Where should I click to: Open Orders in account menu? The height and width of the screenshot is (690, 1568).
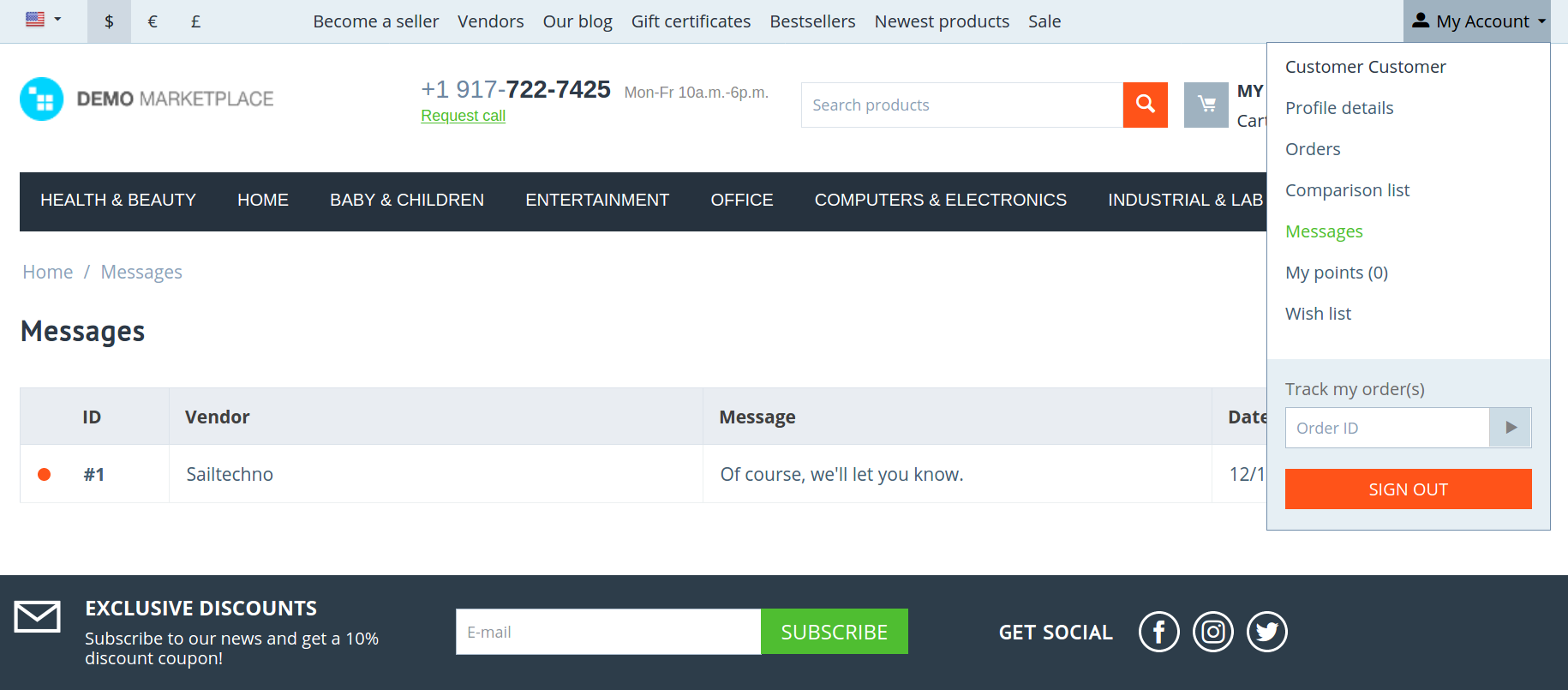click(x=1313, y=149)
